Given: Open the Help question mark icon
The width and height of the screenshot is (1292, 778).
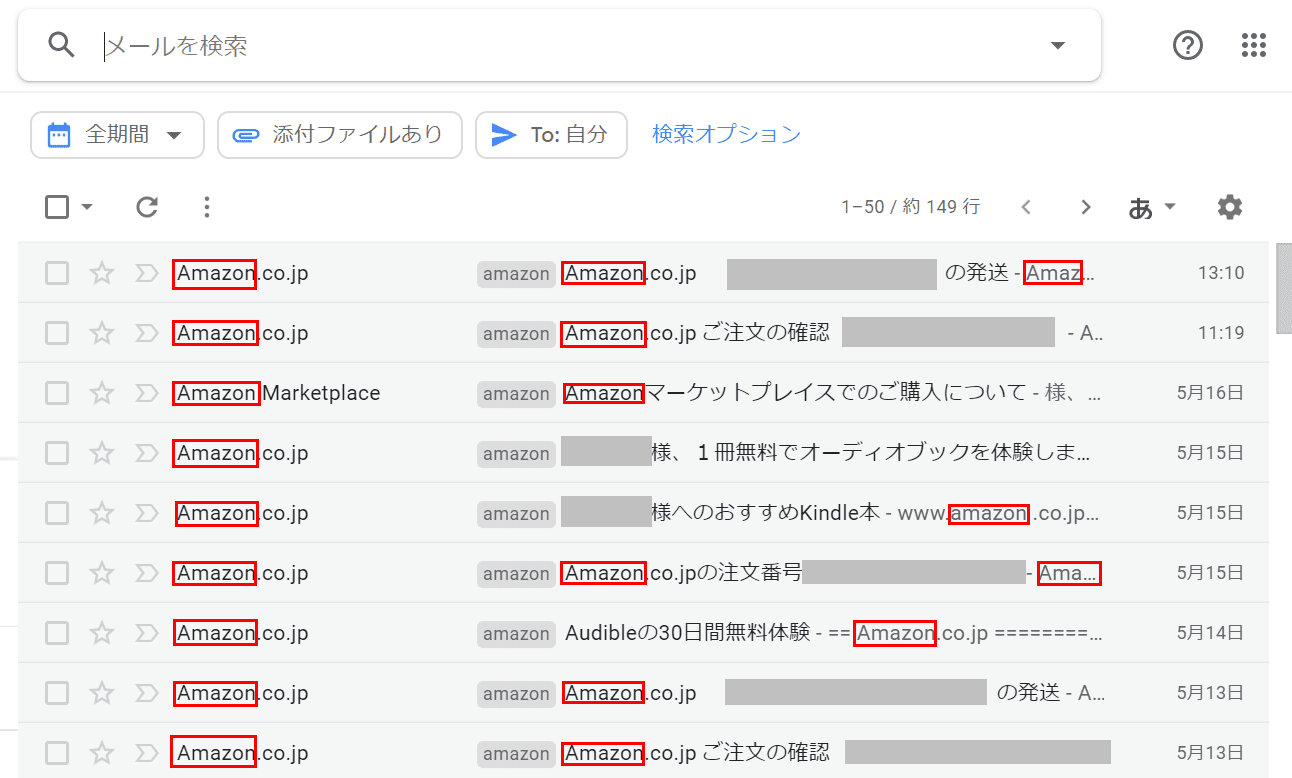Looking at the screenshot, I should [1188, 45].
